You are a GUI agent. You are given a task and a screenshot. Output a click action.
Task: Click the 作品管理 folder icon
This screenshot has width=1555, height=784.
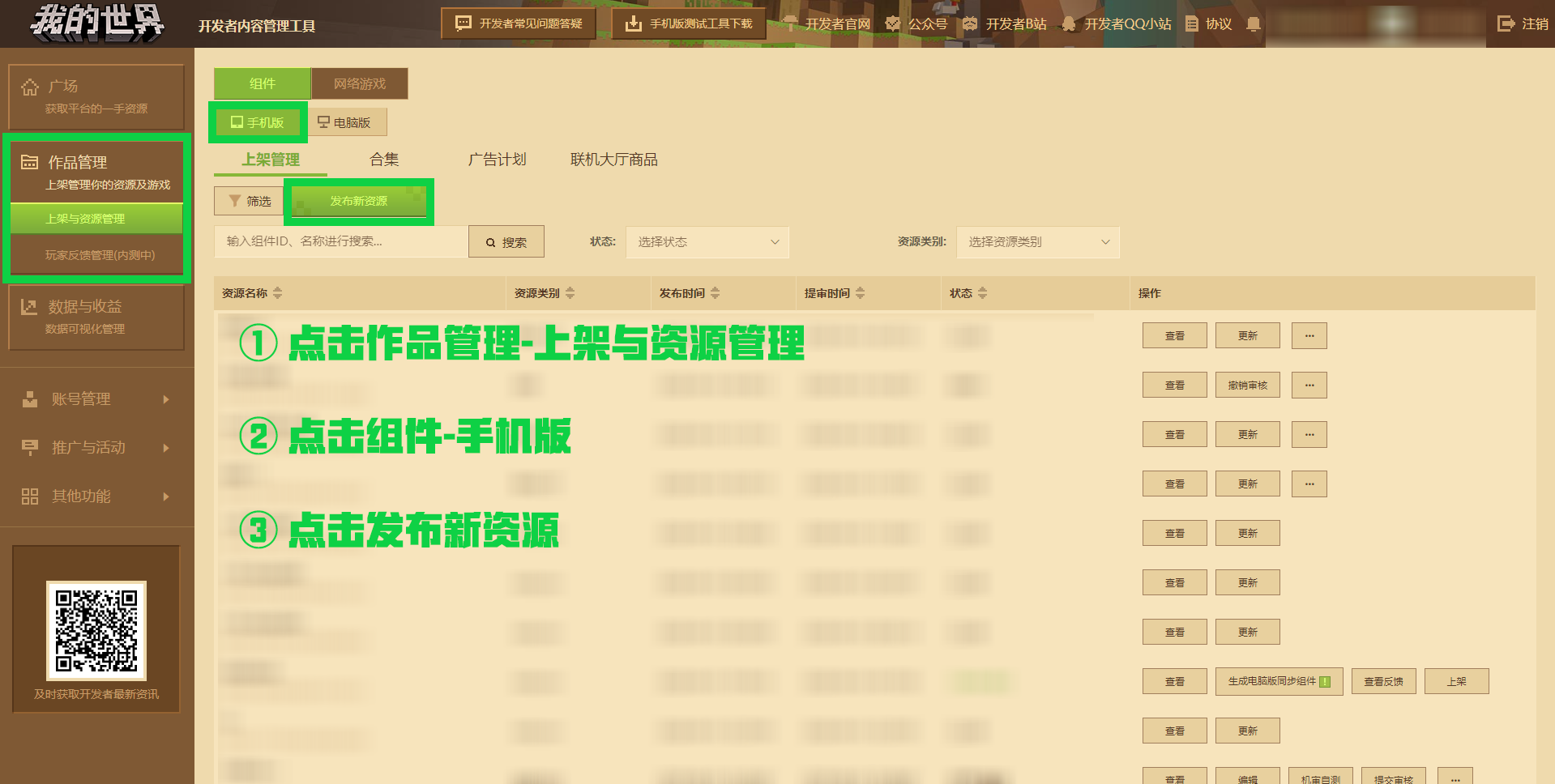click(29, 162)
